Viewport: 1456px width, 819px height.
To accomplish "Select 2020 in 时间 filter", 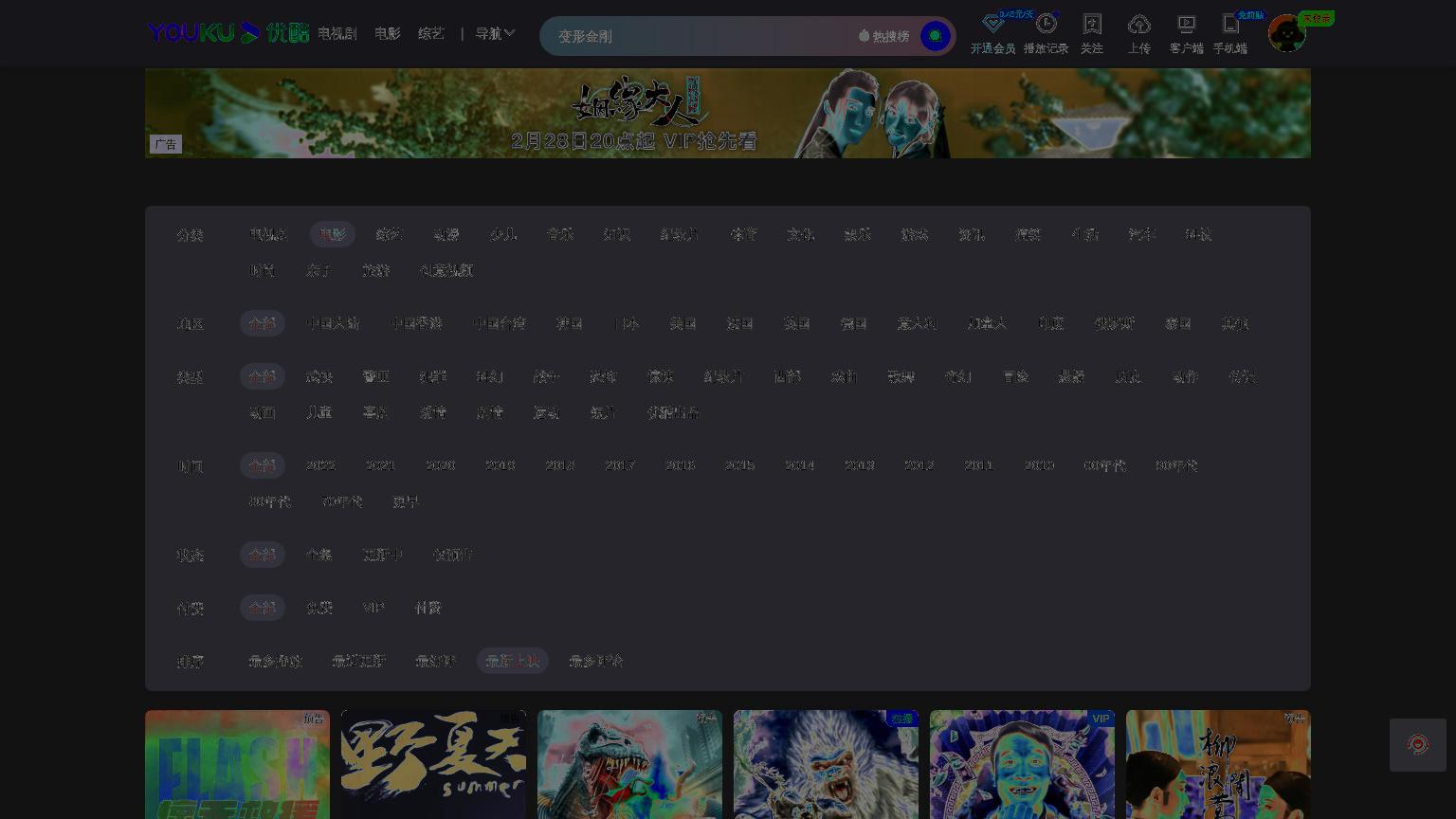I will point(440,465).
